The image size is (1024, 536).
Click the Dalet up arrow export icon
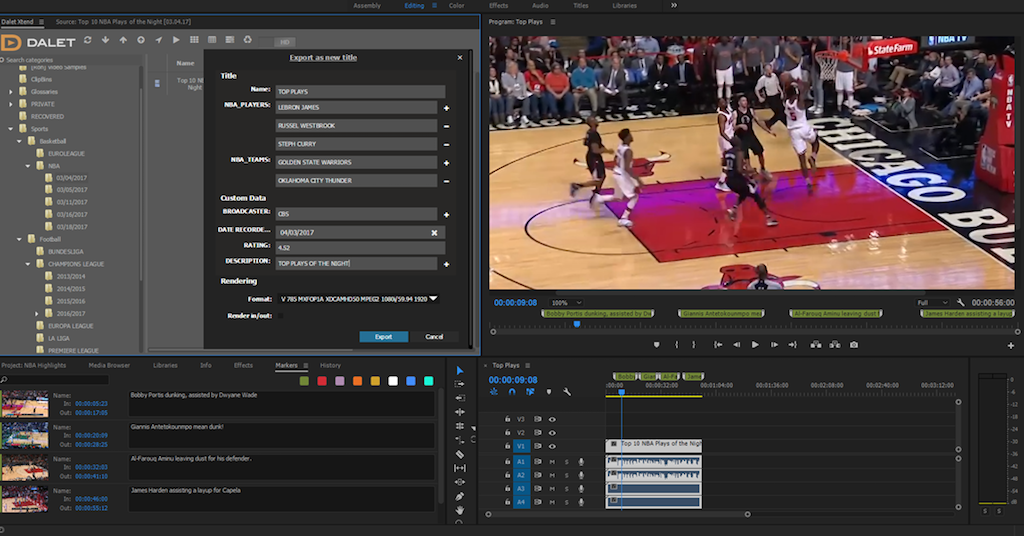(123, 40)
